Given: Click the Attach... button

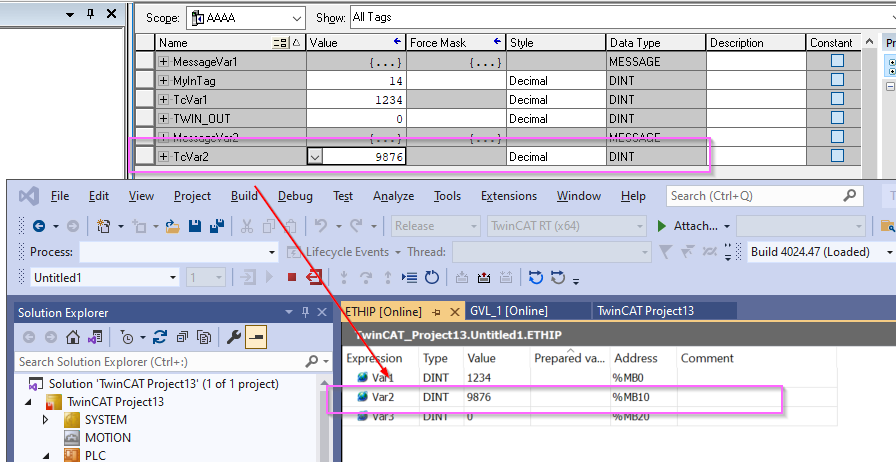Looking at the screenshot, I should click(695, 226).
